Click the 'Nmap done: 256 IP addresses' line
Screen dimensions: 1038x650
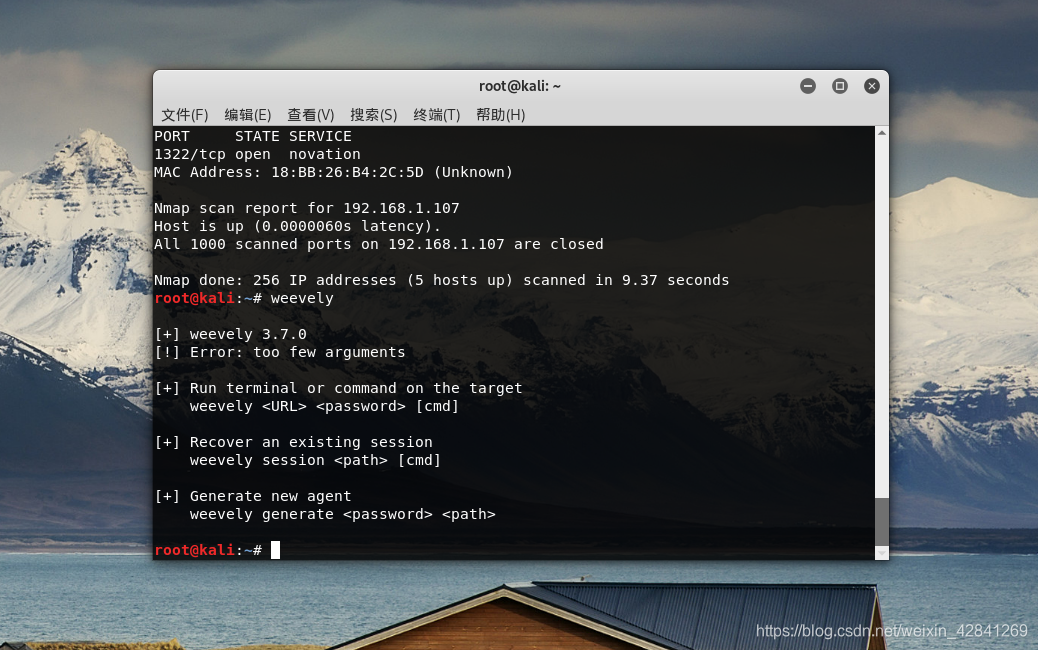(442, 280)
